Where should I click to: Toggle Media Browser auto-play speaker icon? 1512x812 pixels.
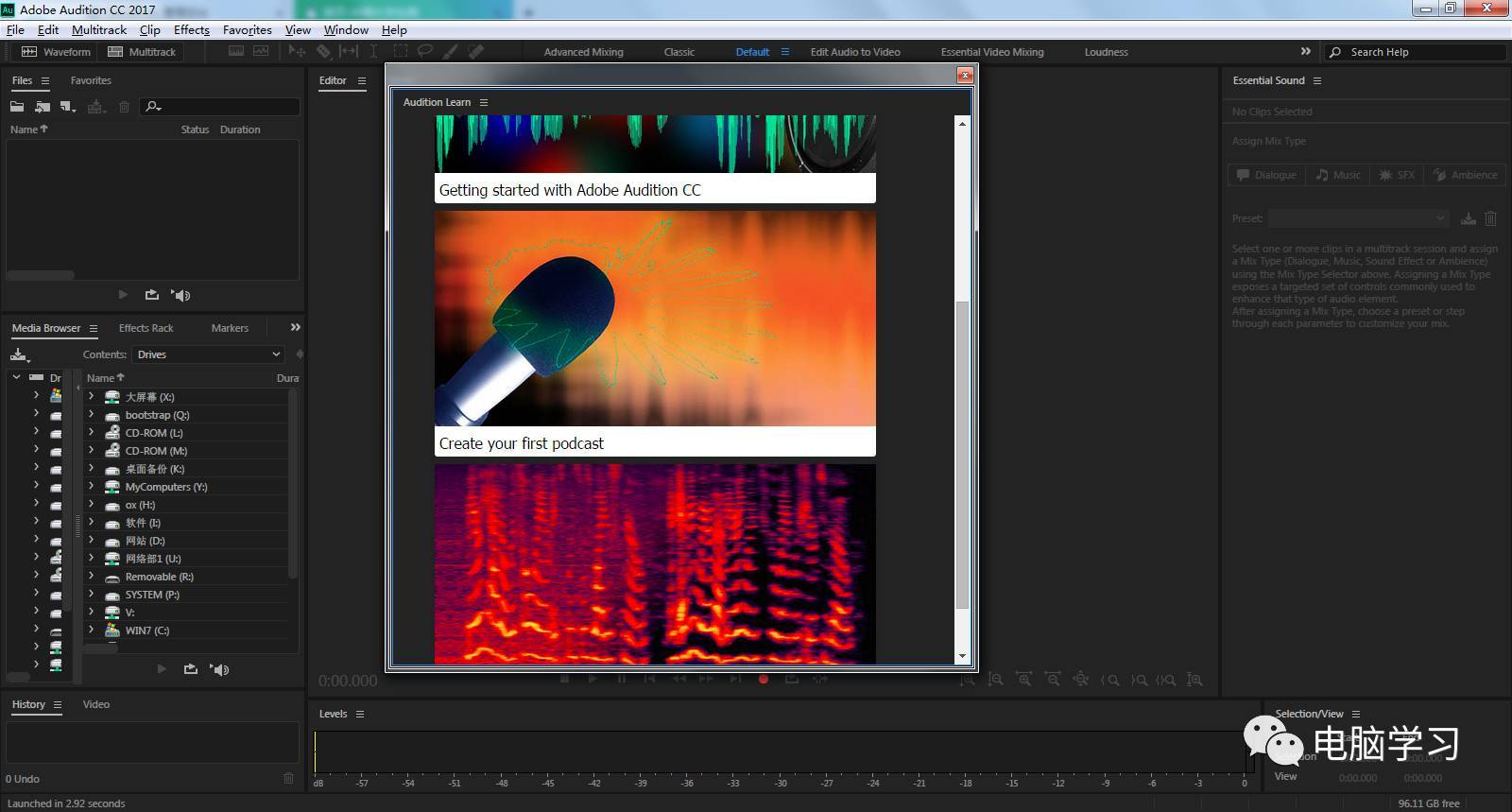click(220, 669)
